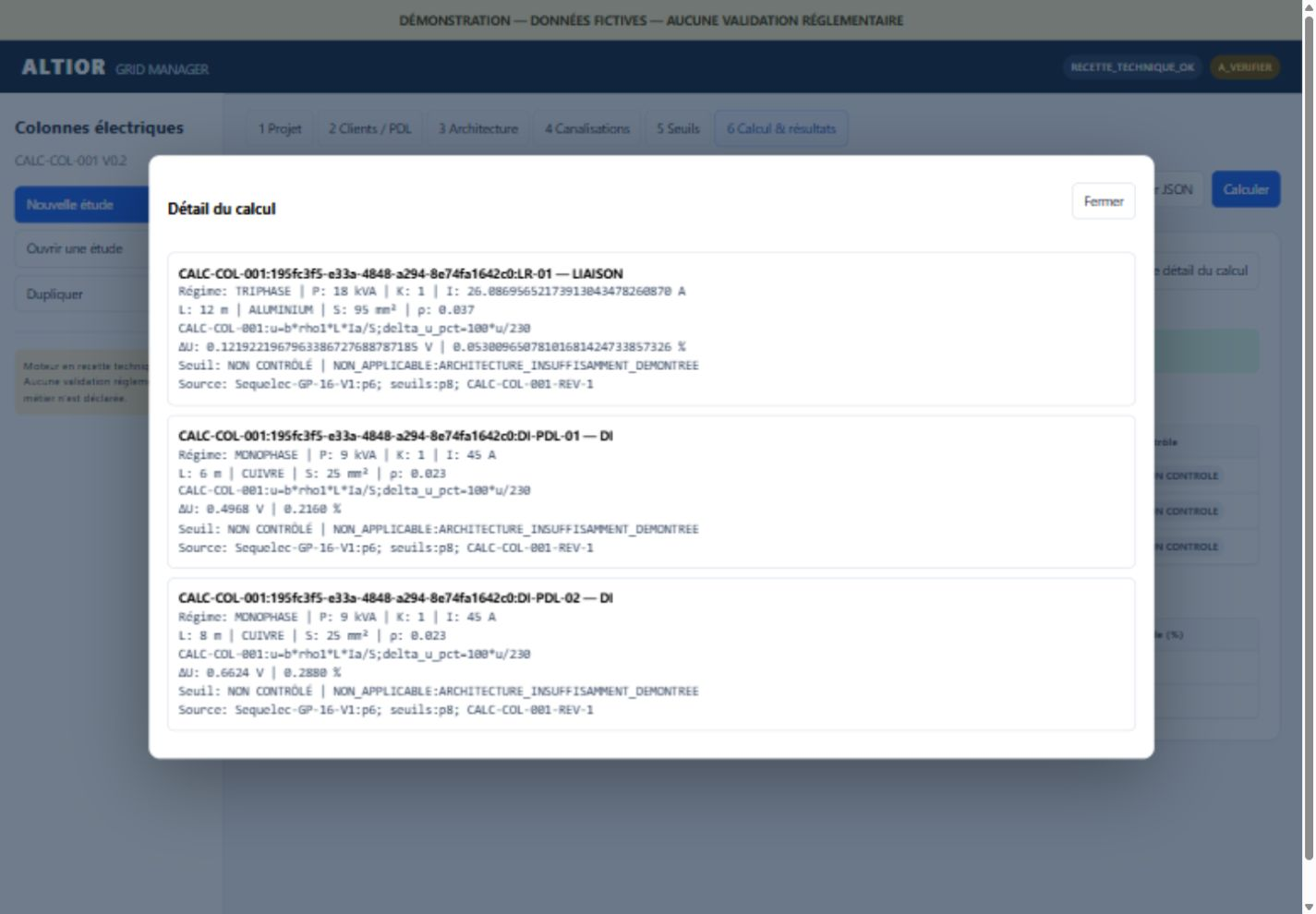Screen dimensions: 1316x914
Task: Click the DÉMONSTRATION banner text at top
Action: 651,20
